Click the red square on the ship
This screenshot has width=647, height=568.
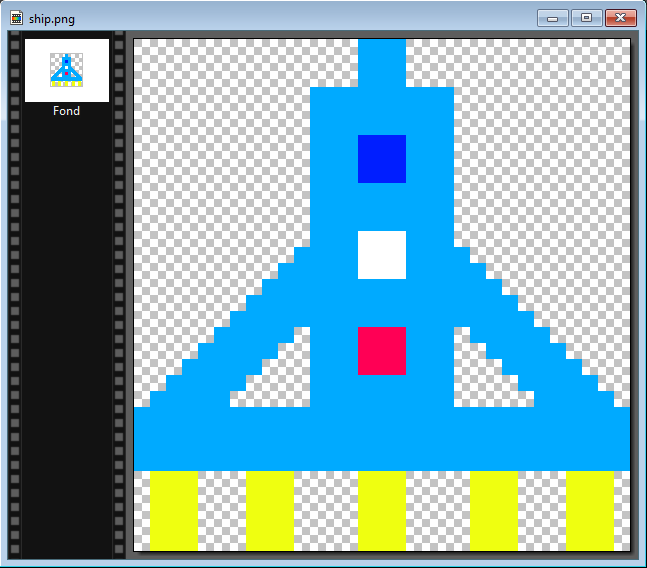pyautogui.click(x=382, y=351)
